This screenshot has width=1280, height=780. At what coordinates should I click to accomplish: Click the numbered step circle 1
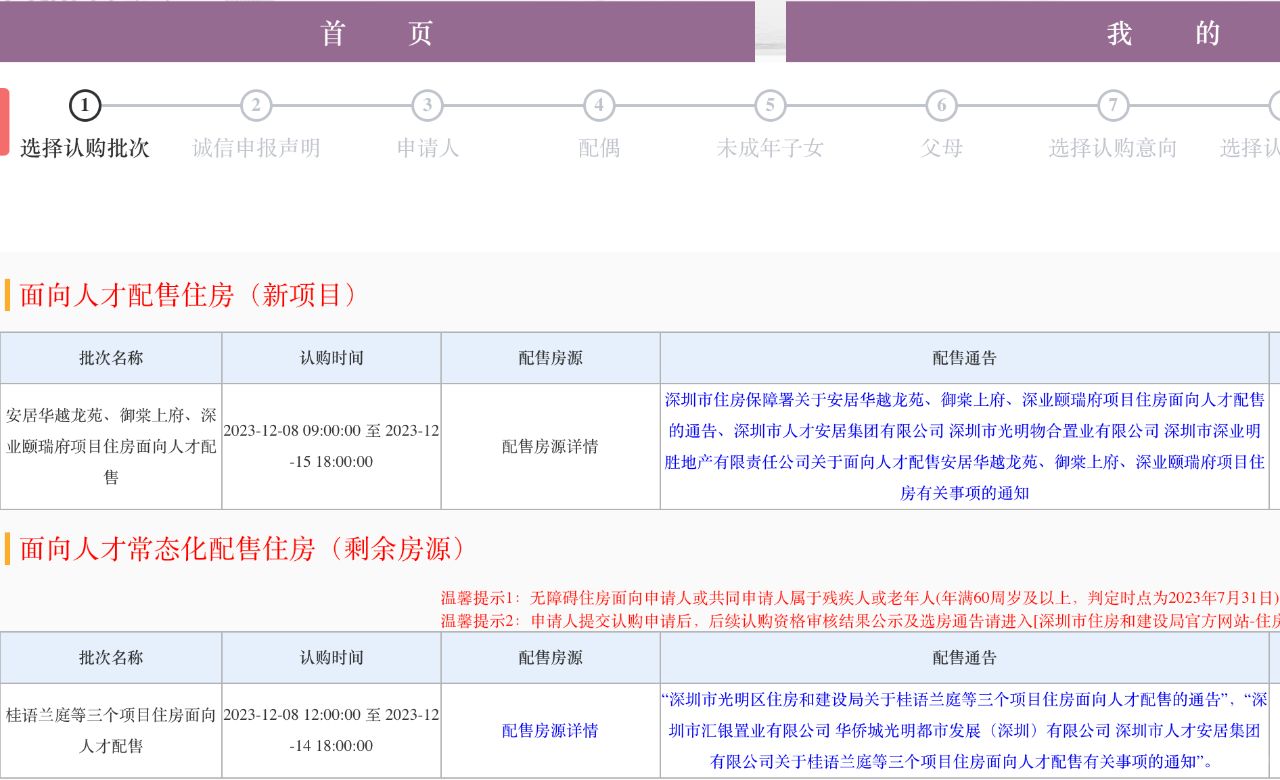(85, 105)
